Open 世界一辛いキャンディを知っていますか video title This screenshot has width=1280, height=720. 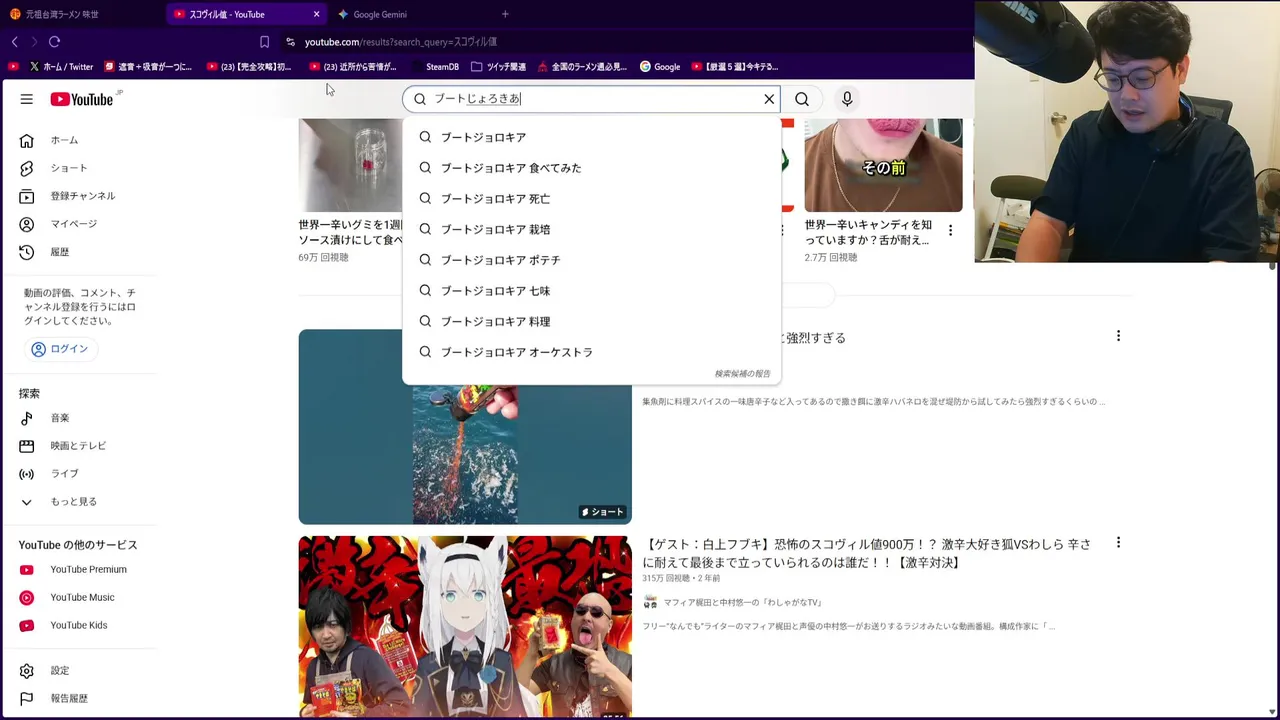pyautogui.click(x=868, y=232)
